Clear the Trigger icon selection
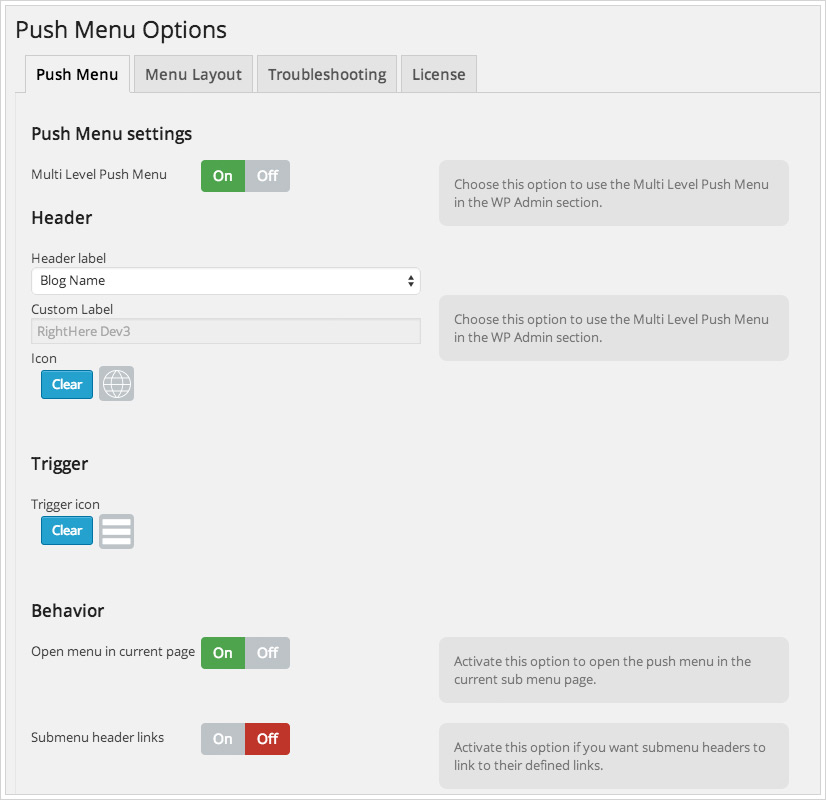Screen dimensions: 826x800 [x=67, y=530]
